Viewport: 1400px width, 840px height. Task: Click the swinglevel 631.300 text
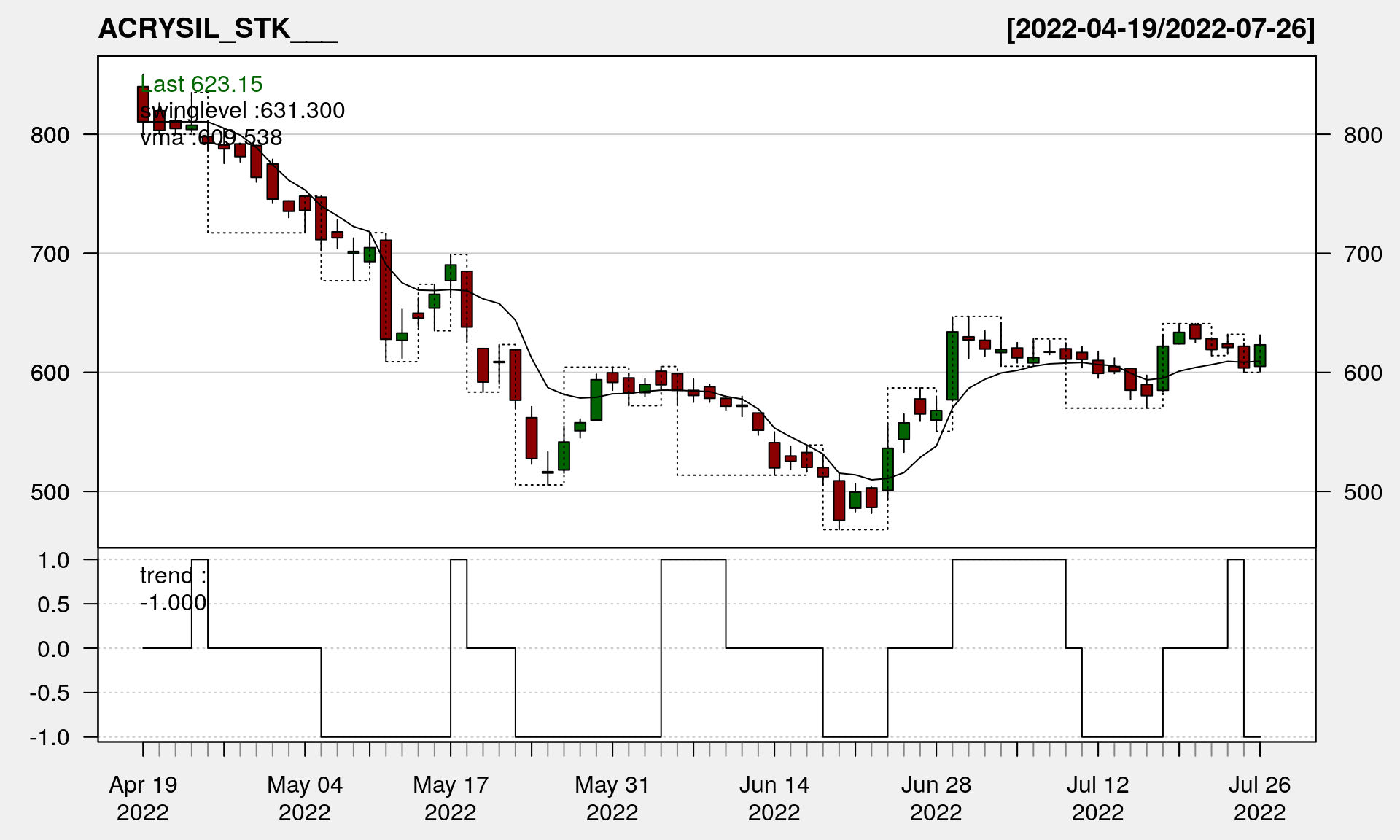pyautogui.click(x=242, y=110)
